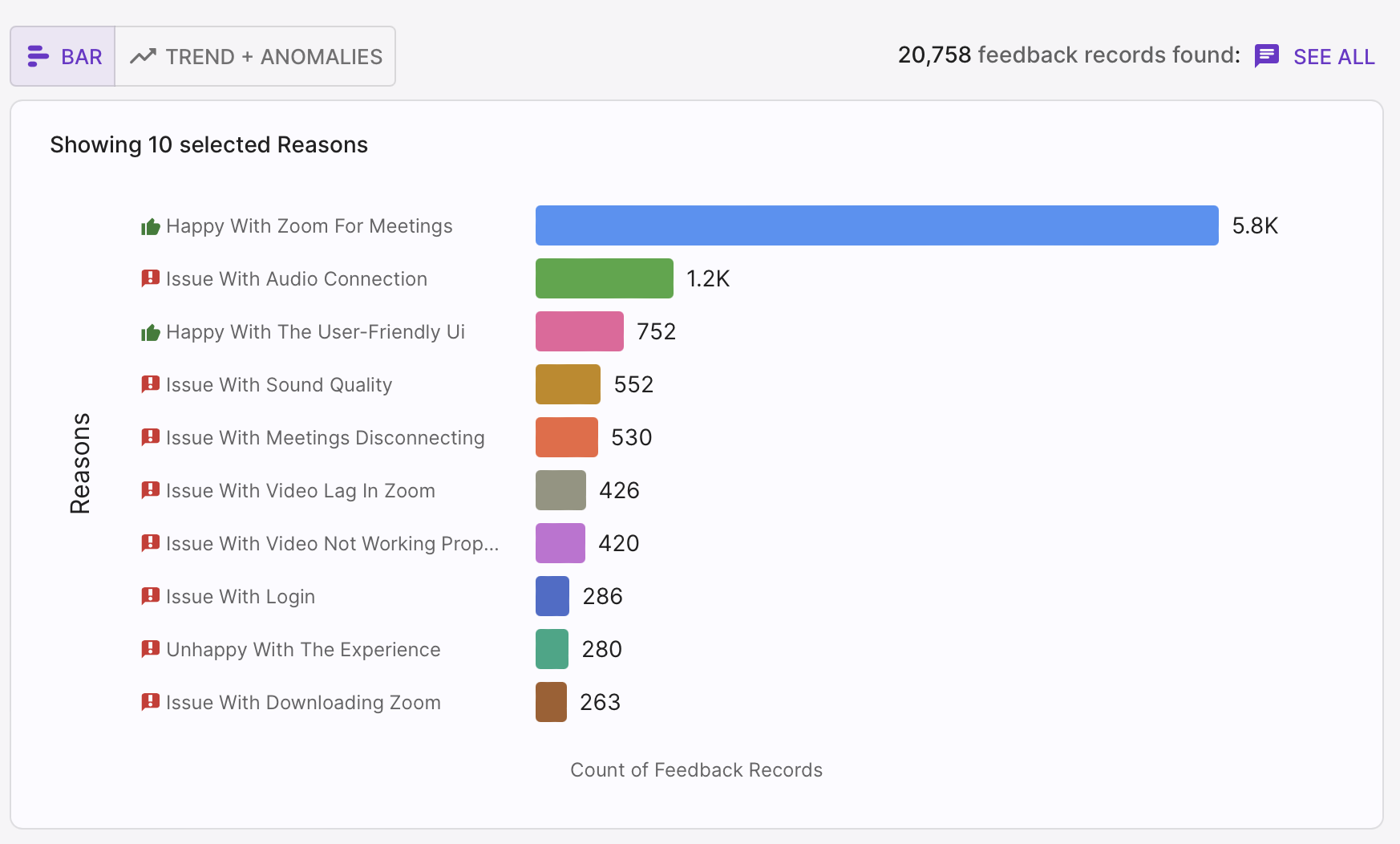Open the TREND + ANOMALIES tab
Image resolution: width=1400 pixels, height=844 pixels.
pos(255,56)
